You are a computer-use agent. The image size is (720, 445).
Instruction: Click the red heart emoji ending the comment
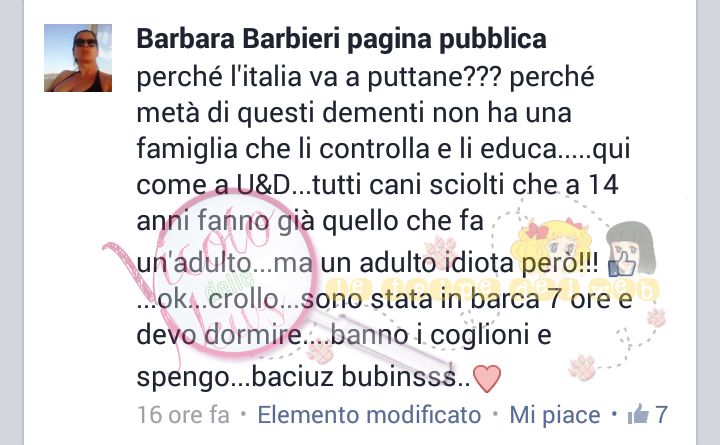pos(487,378)
